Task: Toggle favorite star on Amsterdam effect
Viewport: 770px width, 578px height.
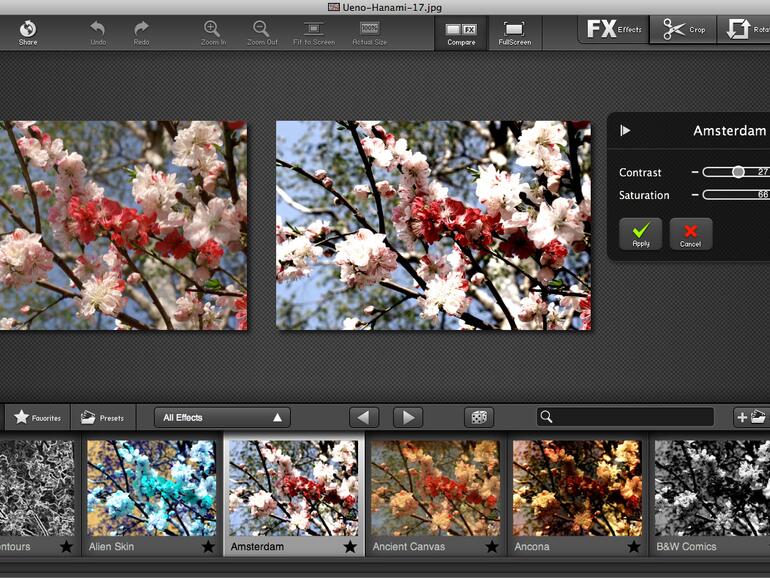Action: tap(351, 547)
